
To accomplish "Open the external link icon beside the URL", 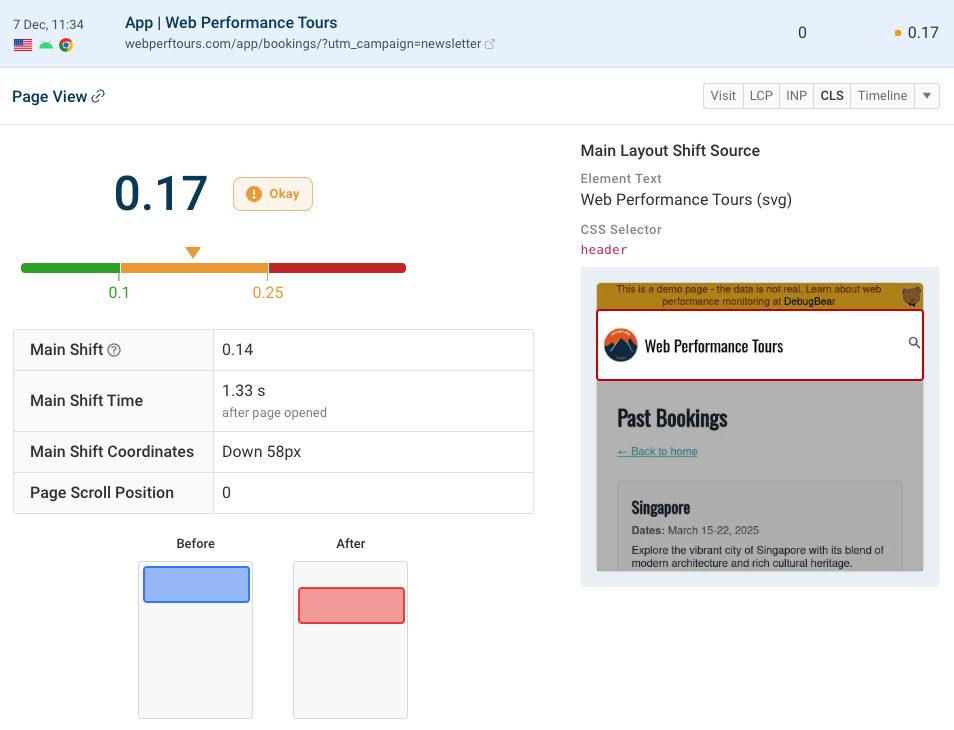I will (x=490, y=44).
